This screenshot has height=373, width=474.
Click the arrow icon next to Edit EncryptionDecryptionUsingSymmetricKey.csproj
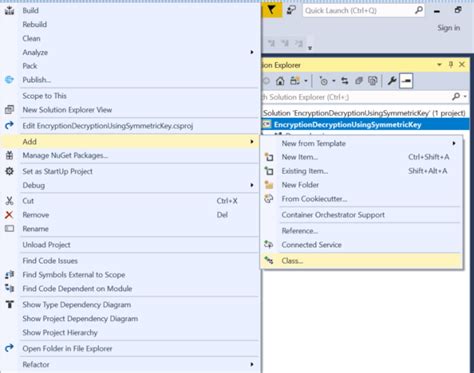[9, 125]
